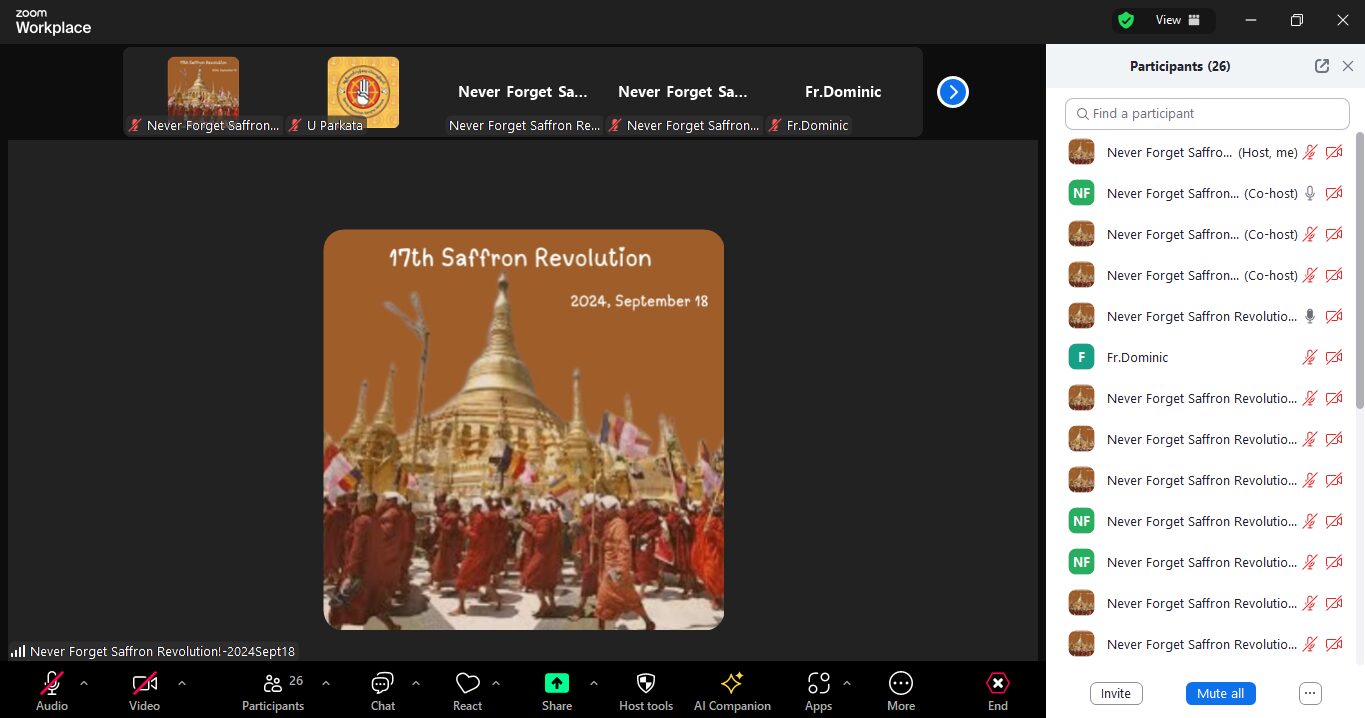Viewport: 1365px width, 718px height.
Task: Open share options arrow beside Share
Action: pos(594,683)
